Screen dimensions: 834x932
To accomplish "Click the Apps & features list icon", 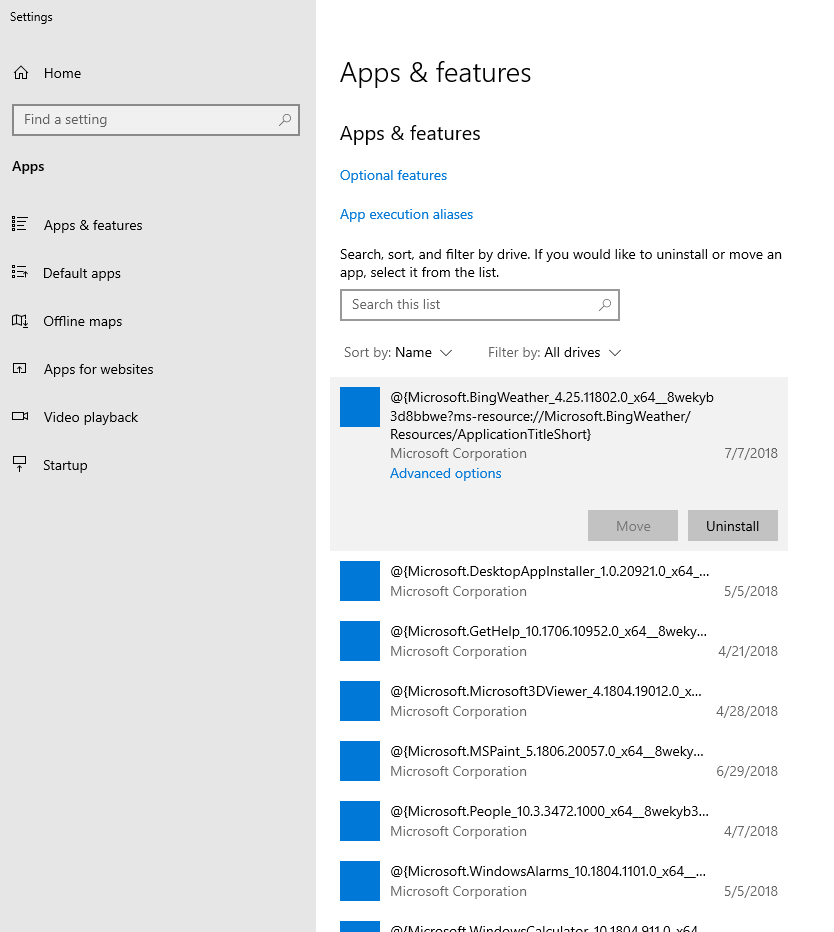I will click(20, 224).
